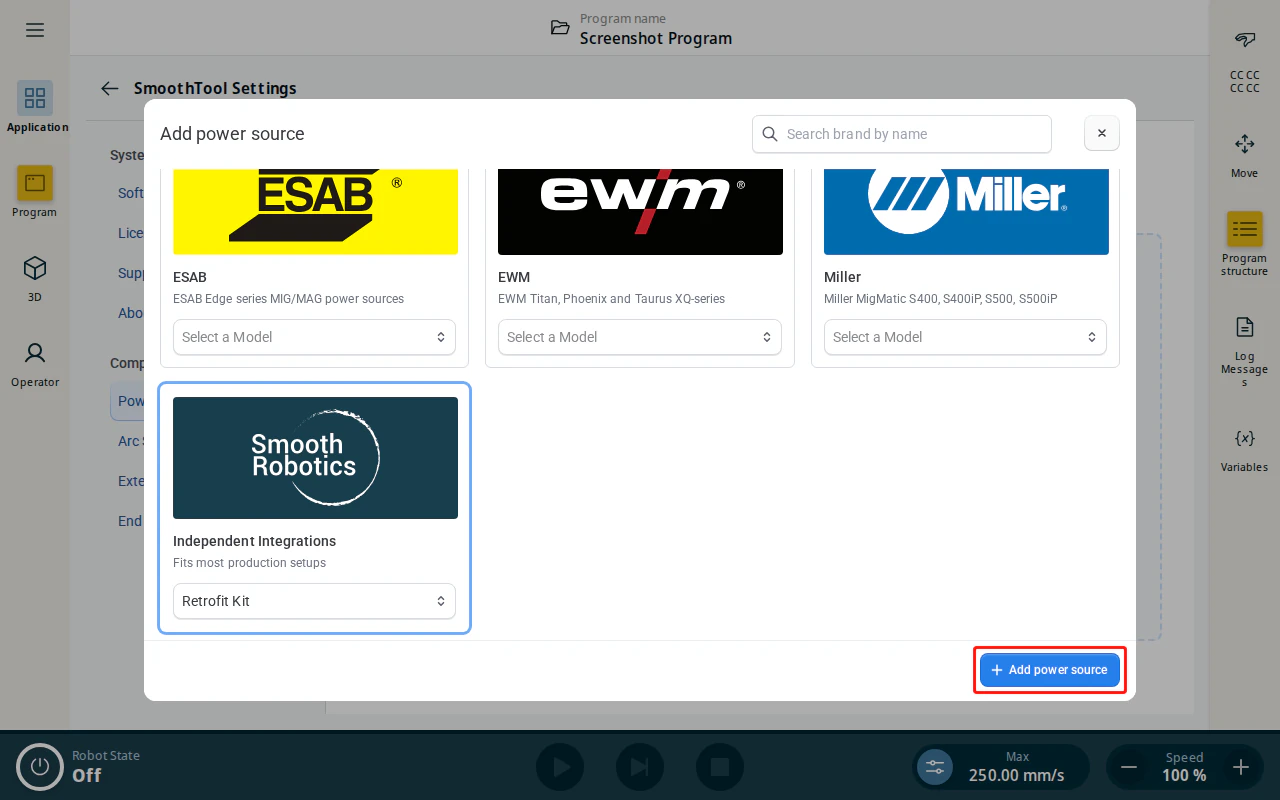This screenshot has width=1280, height=800.
Task: Open the ESAB Select a Model dropdown
Action: (x=315, y=337)
